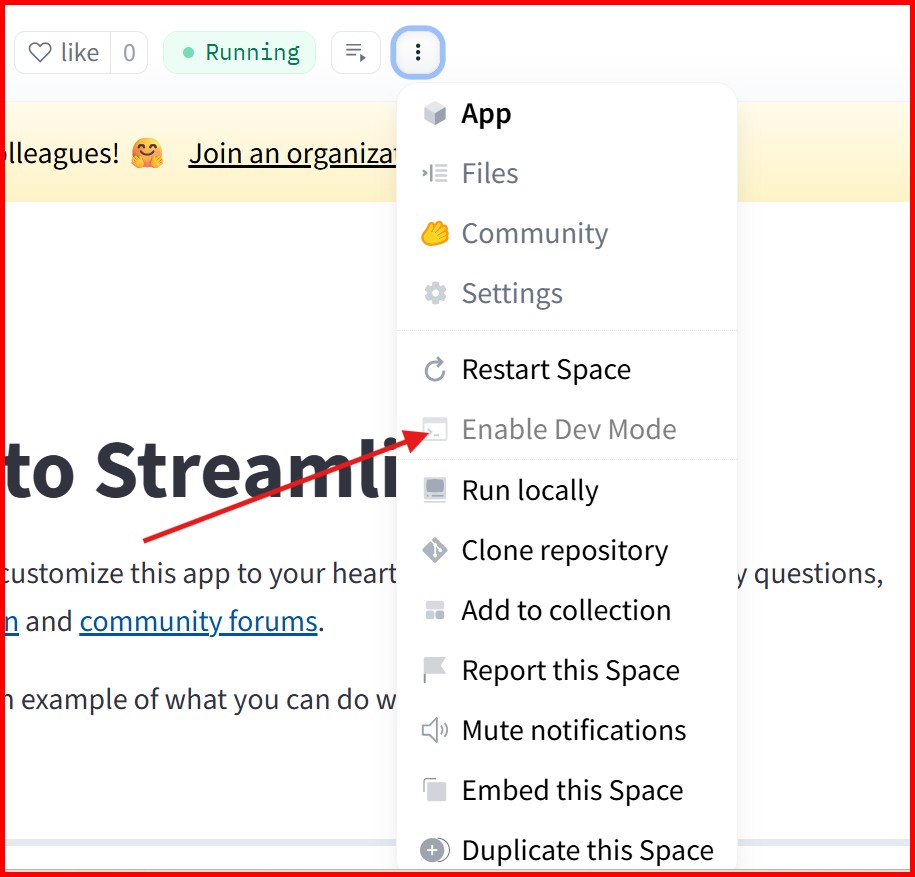Click the plus circle Duplicate icon

(x=435, y=850)
